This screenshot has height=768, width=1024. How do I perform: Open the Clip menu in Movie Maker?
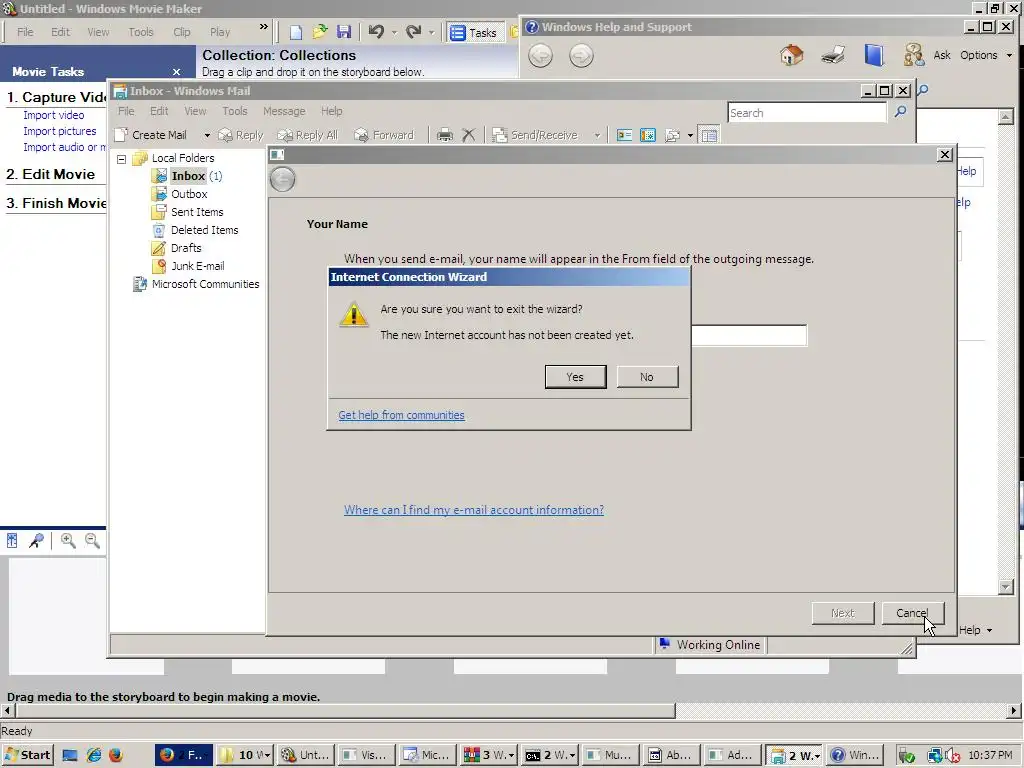[x=182, y=32]
